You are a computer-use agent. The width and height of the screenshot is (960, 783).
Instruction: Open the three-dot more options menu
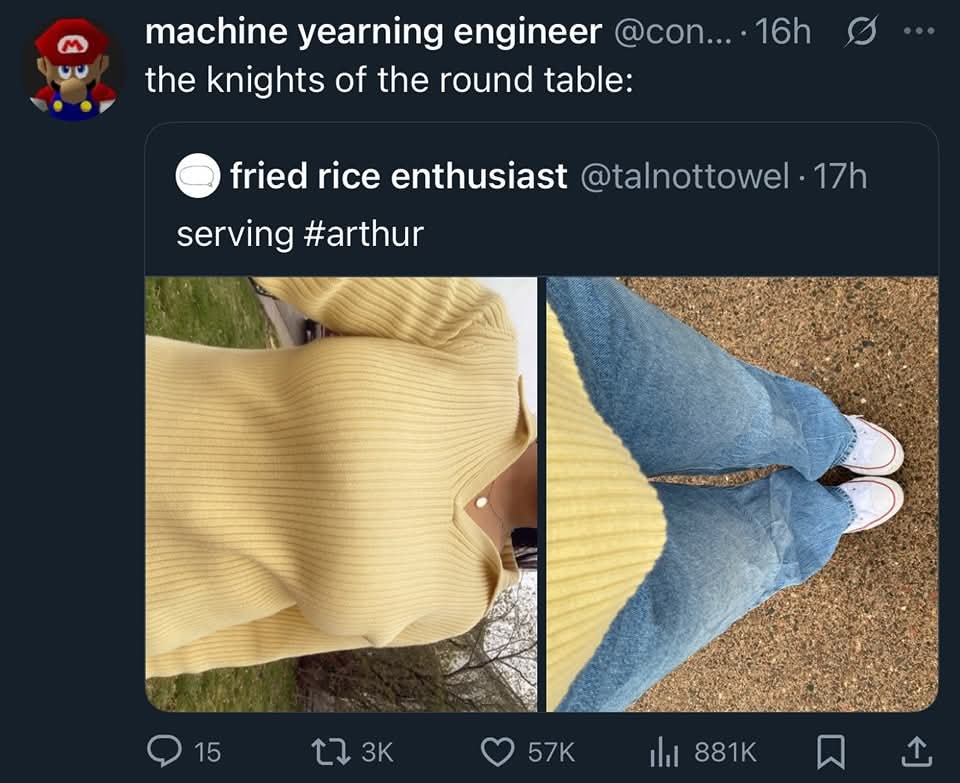click(920, 31)
